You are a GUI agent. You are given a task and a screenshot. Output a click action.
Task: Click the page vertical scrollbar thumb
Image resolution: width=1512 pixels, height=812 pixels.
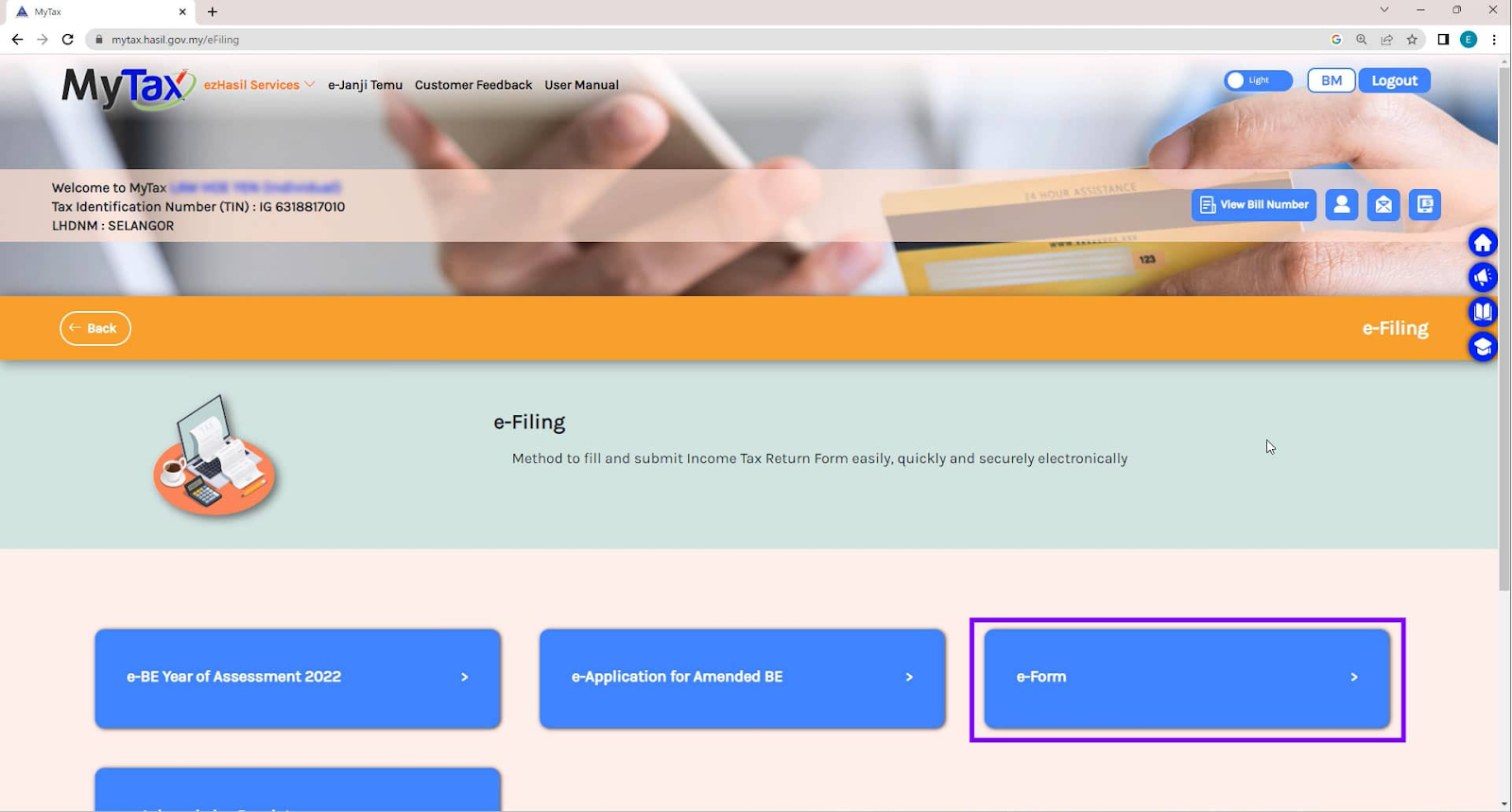pos(1504,329)
